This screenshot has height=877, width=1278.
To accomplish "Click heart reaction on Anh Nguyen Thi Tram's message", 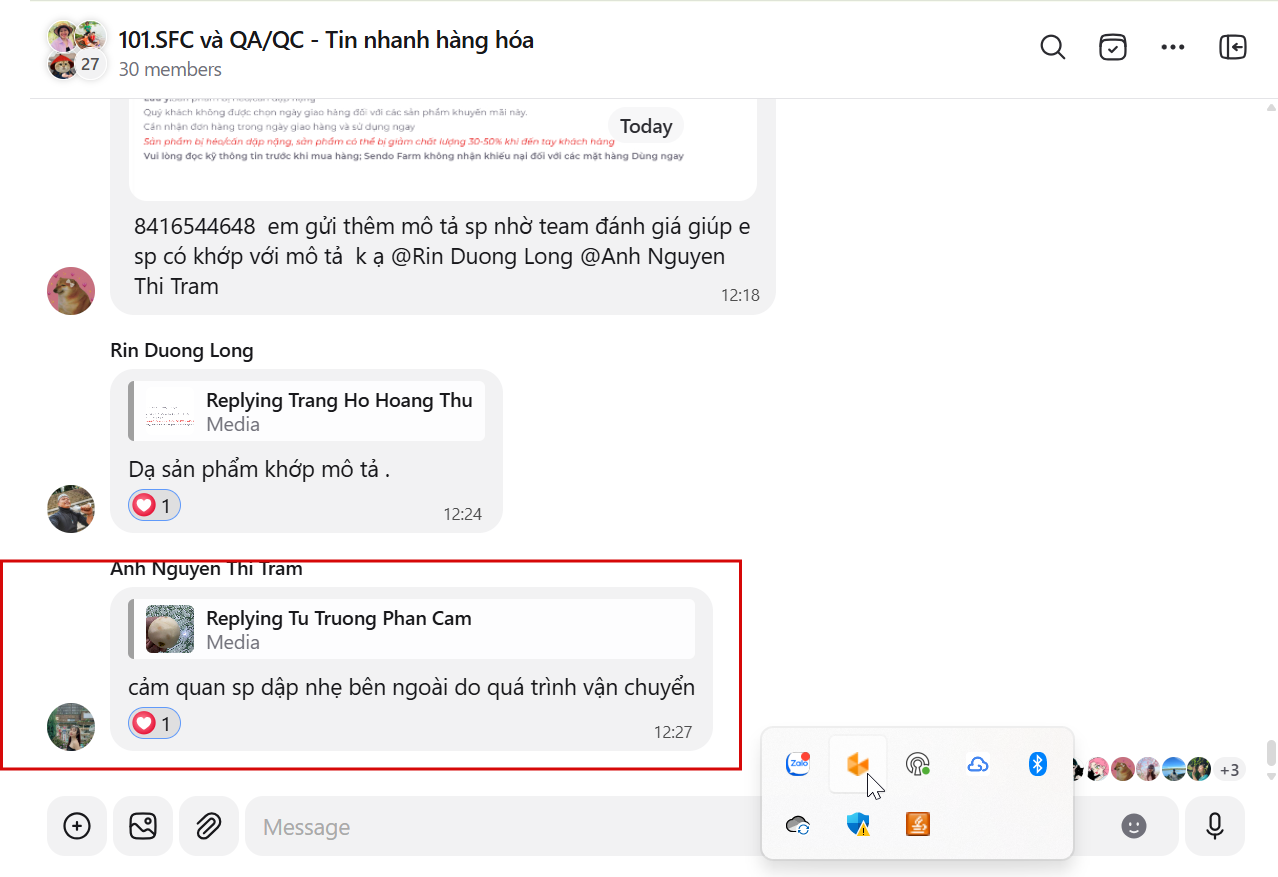I will [x=154, y=723].
